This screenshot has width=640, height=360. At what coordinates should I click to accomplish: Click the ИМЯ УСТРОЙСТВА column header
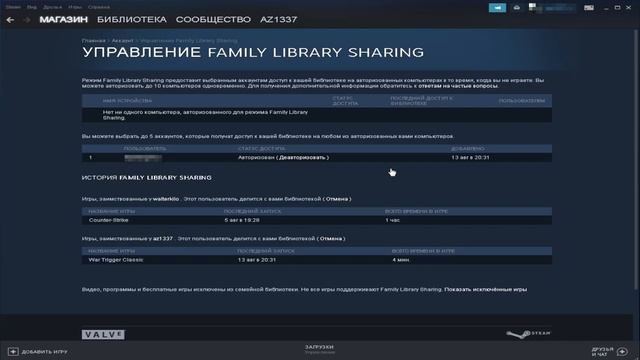127,100
